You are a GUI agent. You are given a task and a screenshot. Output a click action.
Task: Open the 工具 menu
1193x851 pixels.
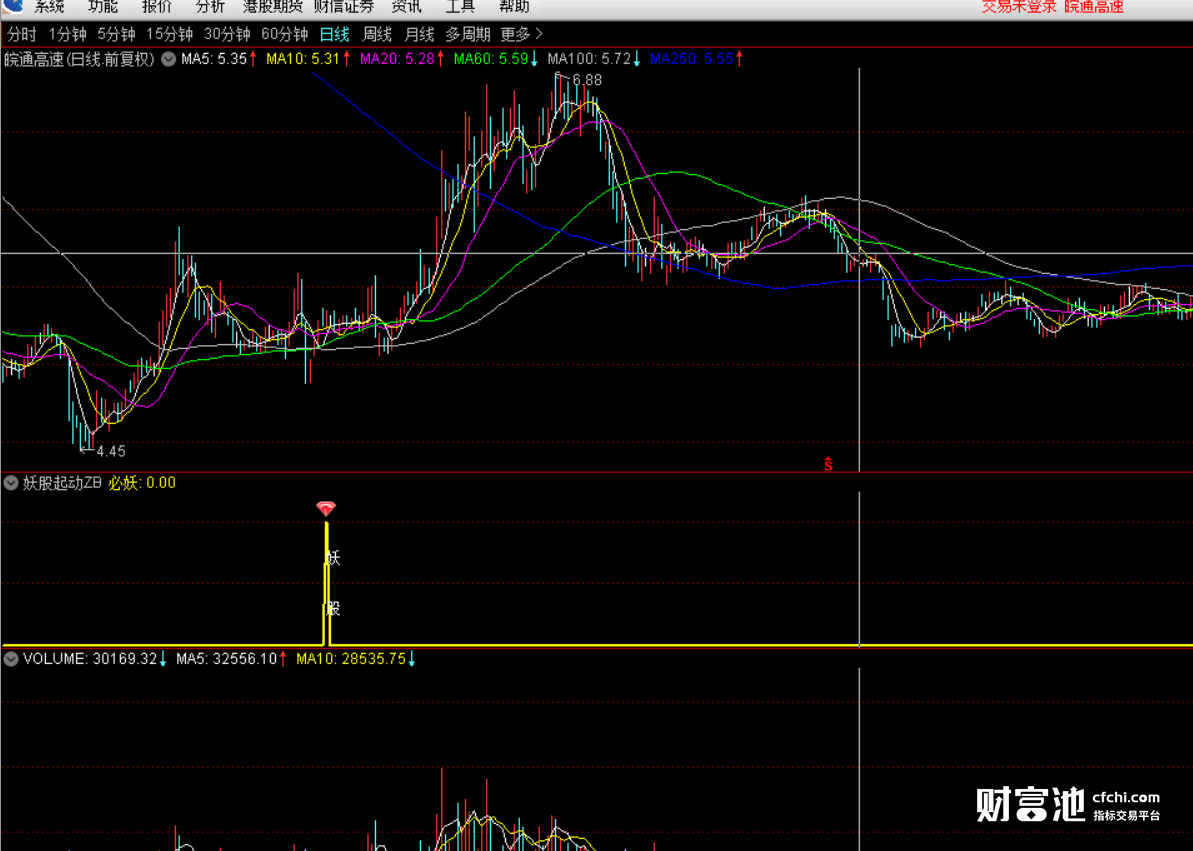460,7
